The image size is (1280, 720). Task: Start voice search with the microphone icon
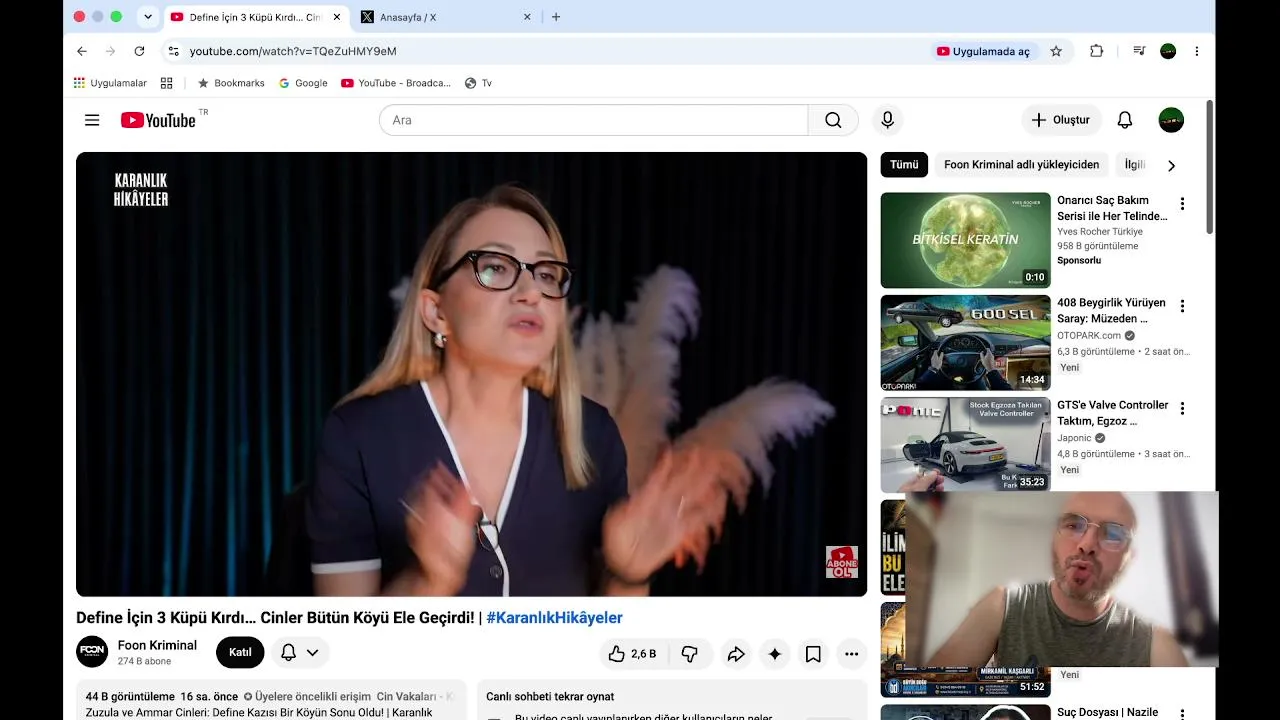click(x=887, y=120)
